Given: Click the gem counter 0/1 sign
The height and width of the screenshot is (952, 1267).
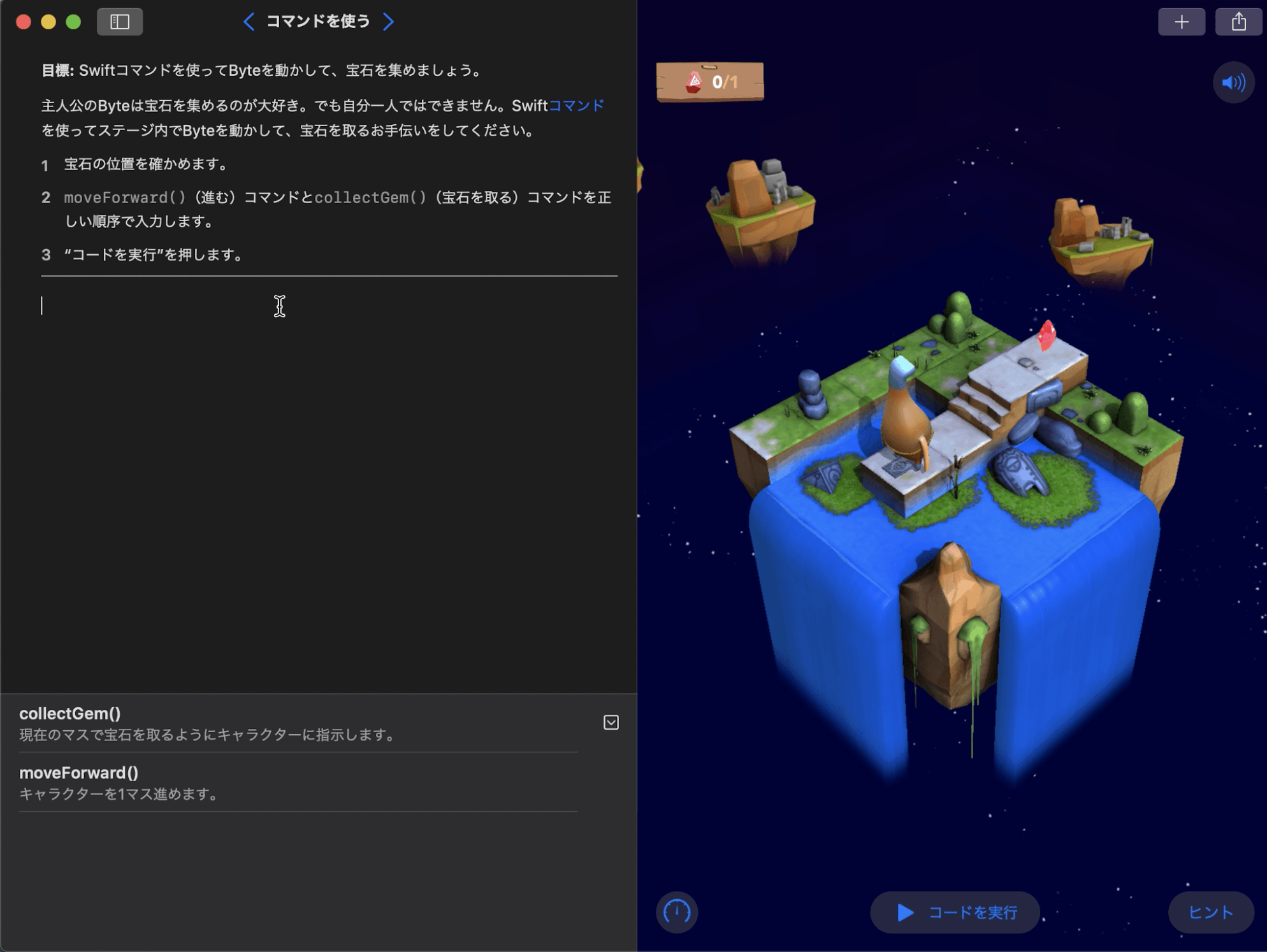Looking at the screenshot, I should 710,82.
